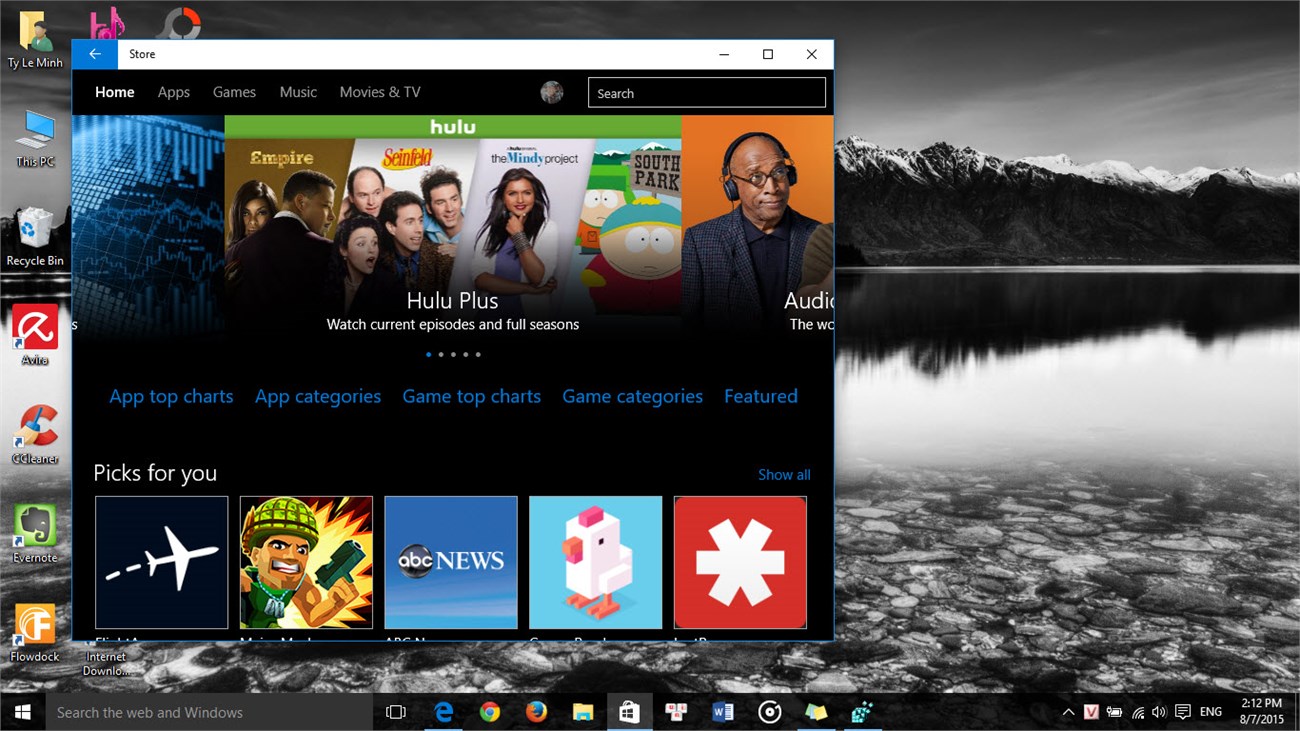The width and height of the screenshot is (1300, 731).
Task: Open the account profile picture in Store
Action: point(552,92)
